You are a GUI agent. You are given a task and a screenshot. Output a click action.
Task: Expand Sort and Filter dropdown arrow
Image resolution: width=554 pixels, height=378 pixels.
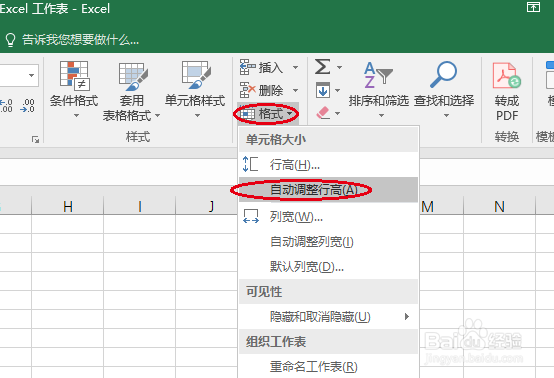click(x=381, y=116)
